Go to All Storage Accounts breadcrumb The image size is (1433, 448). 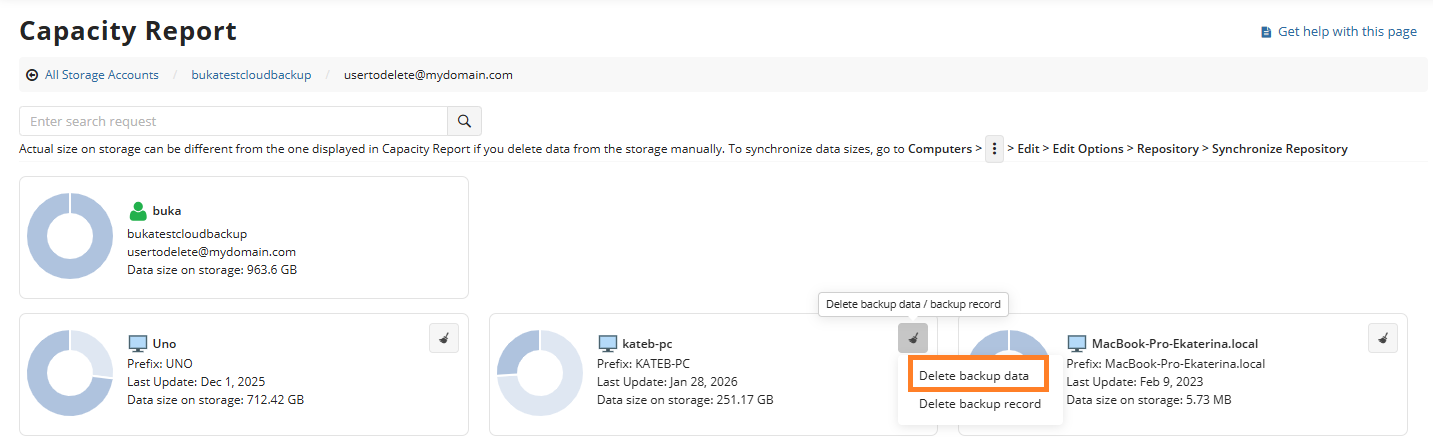point(101,75)
